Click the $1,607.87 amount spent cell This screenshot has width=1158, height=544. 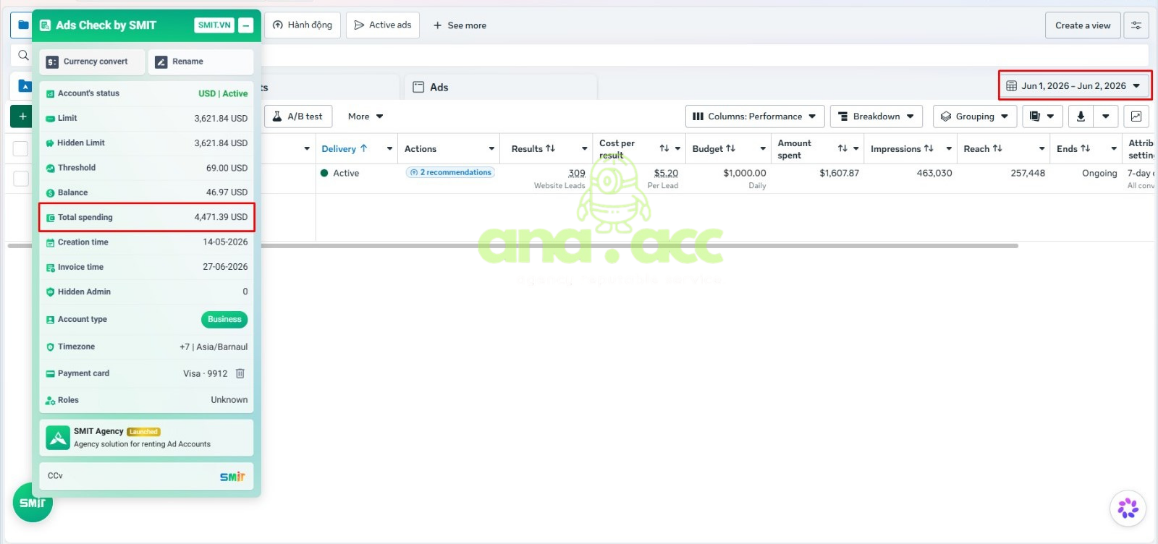click(x=839, y=173)
